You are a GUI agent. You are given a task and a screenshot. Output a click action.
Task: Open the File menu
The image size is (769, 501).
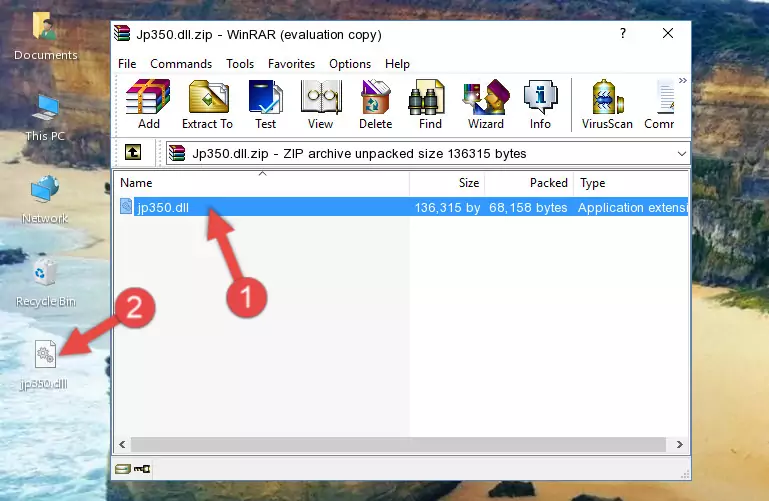(127, 64)
